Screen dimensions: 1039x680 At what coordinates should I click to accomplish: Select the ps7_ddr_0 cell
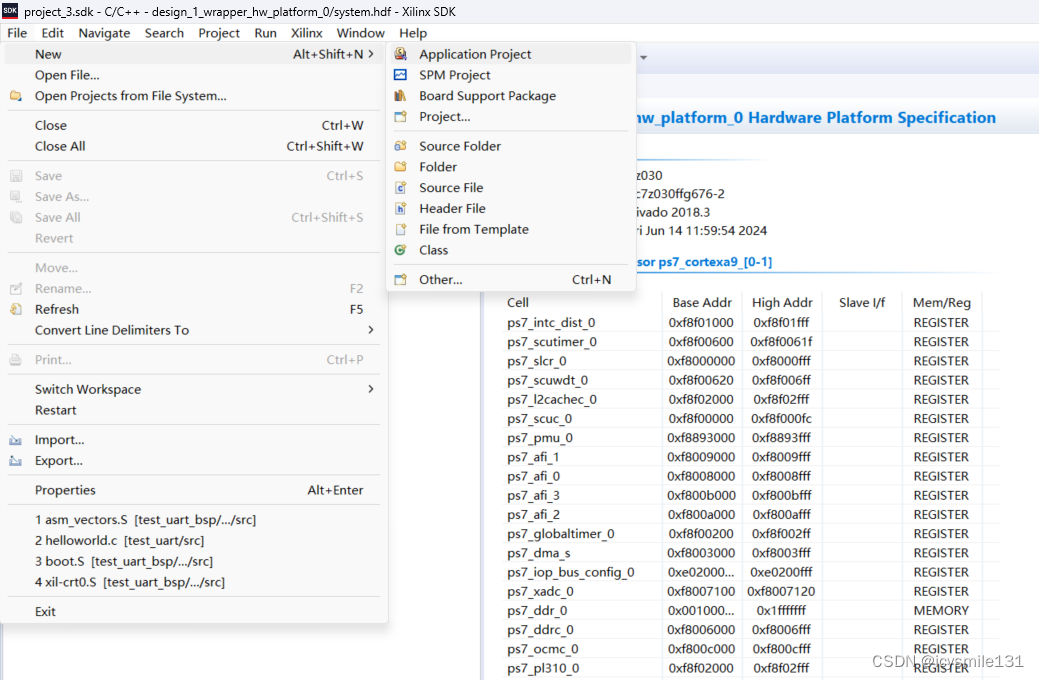click(537, 610)
